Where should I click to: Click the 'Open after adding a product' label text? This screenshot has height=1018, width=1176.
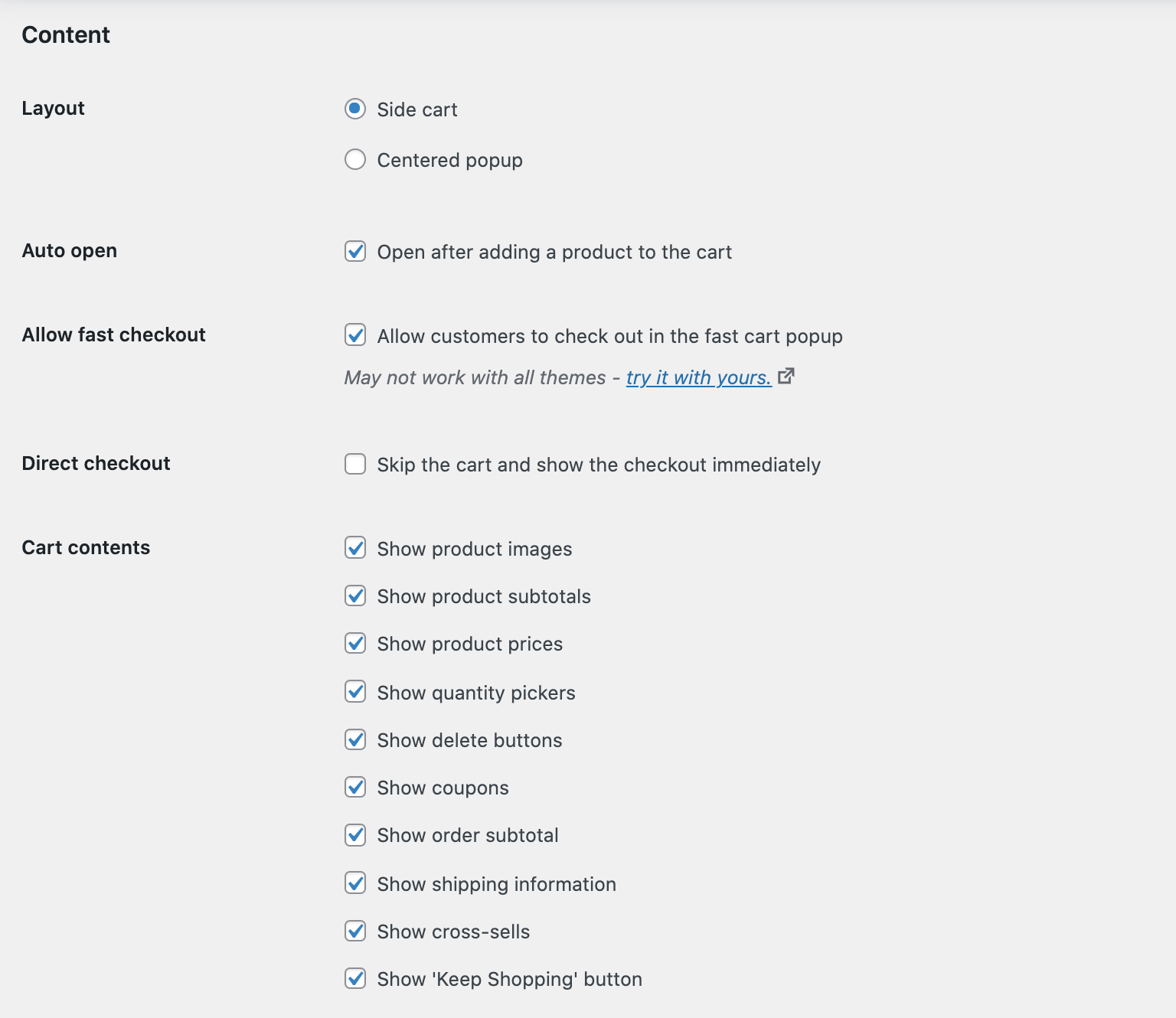(554, 251)
